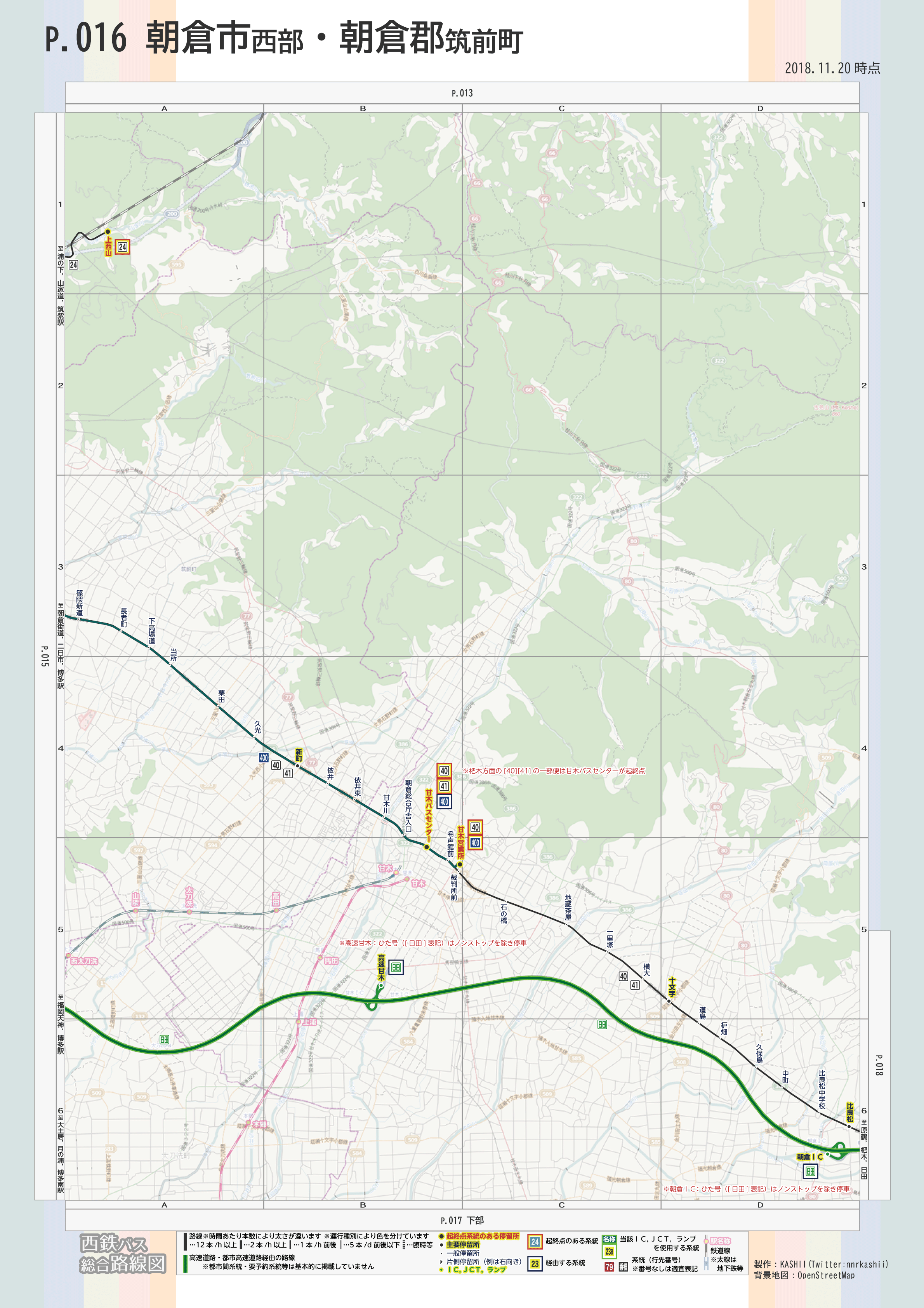Click rail station label 西太刀洗
Screen dimensions: 924x1308
(x=84, y=960)
